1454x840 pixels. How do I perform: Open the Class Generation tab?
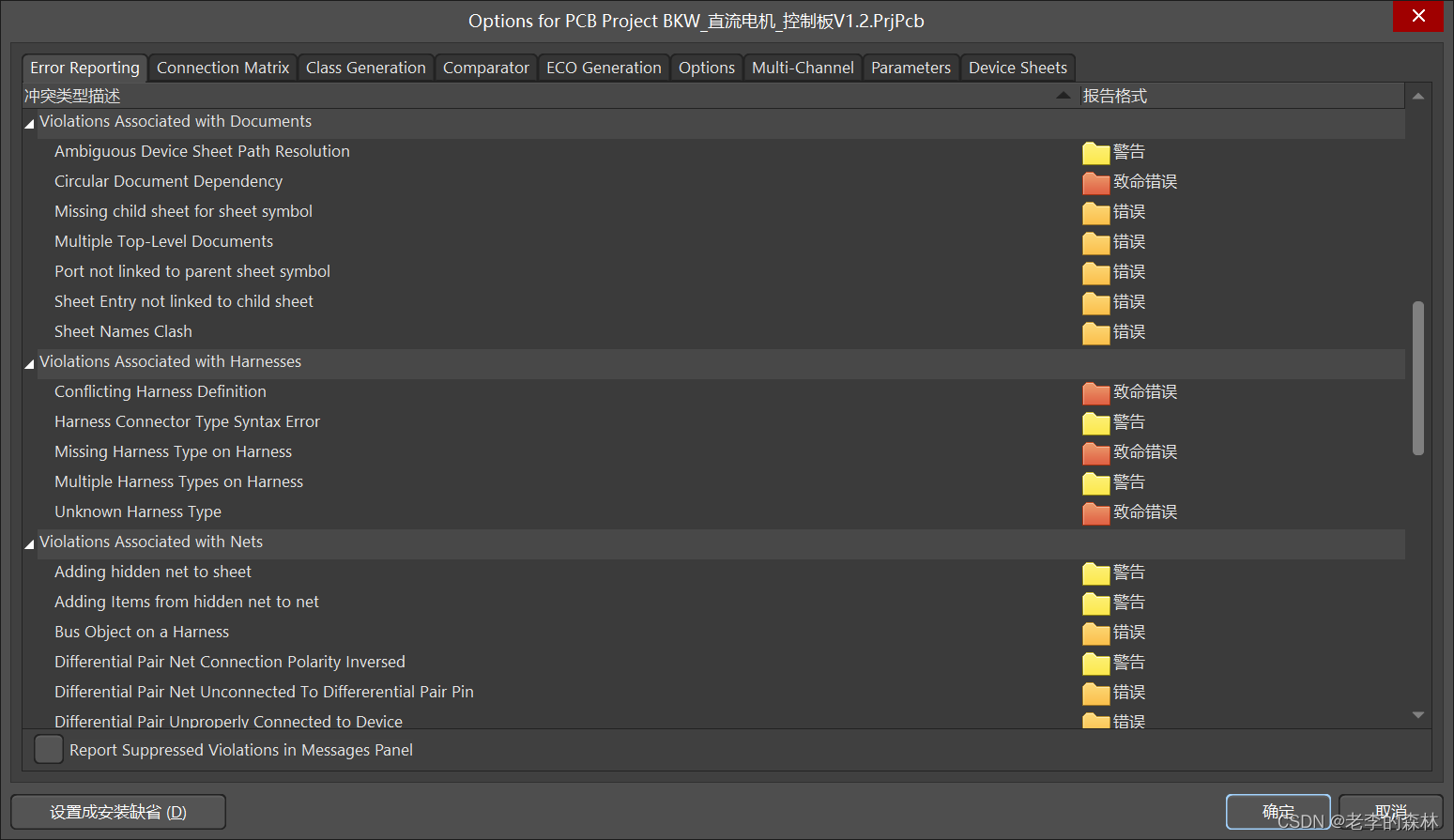tap(365, 68)
